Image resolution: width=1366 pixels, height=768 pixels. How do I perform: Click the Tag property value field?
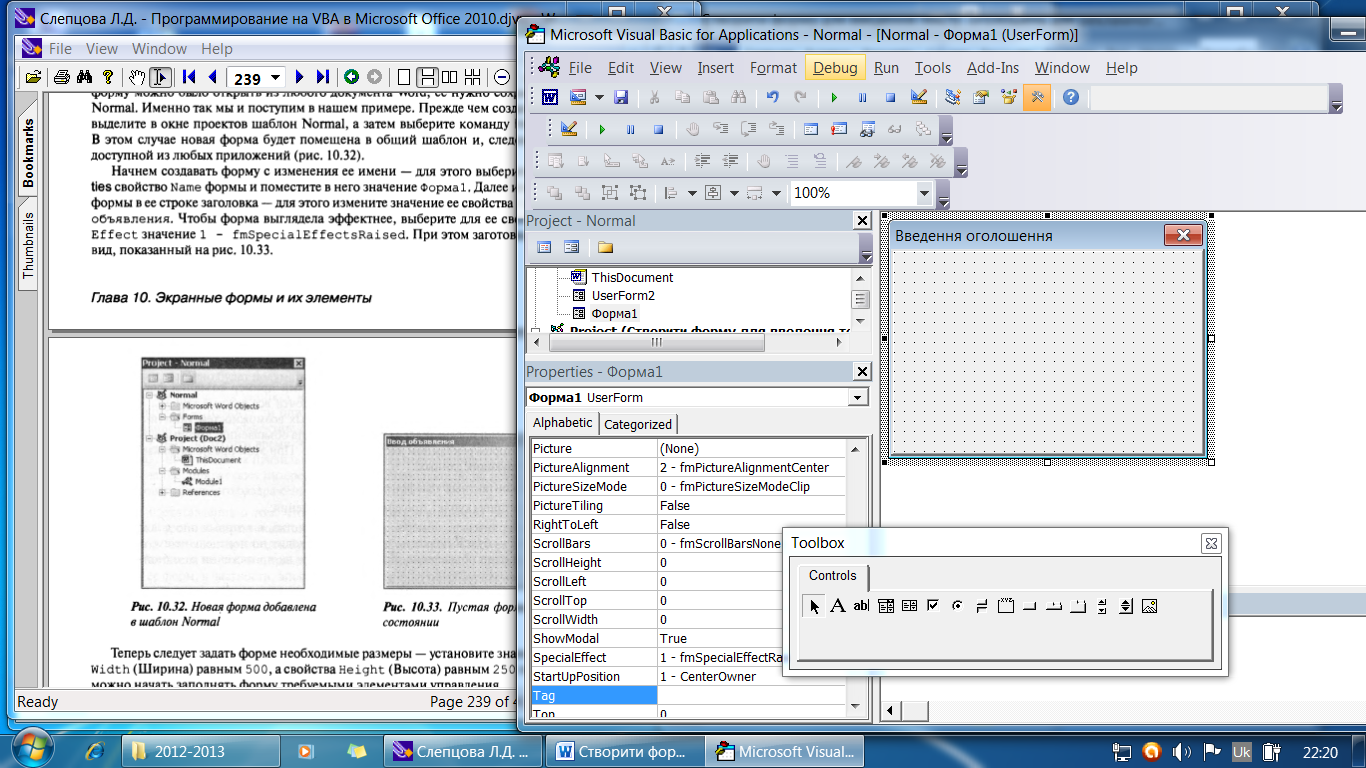pos(751,695)
